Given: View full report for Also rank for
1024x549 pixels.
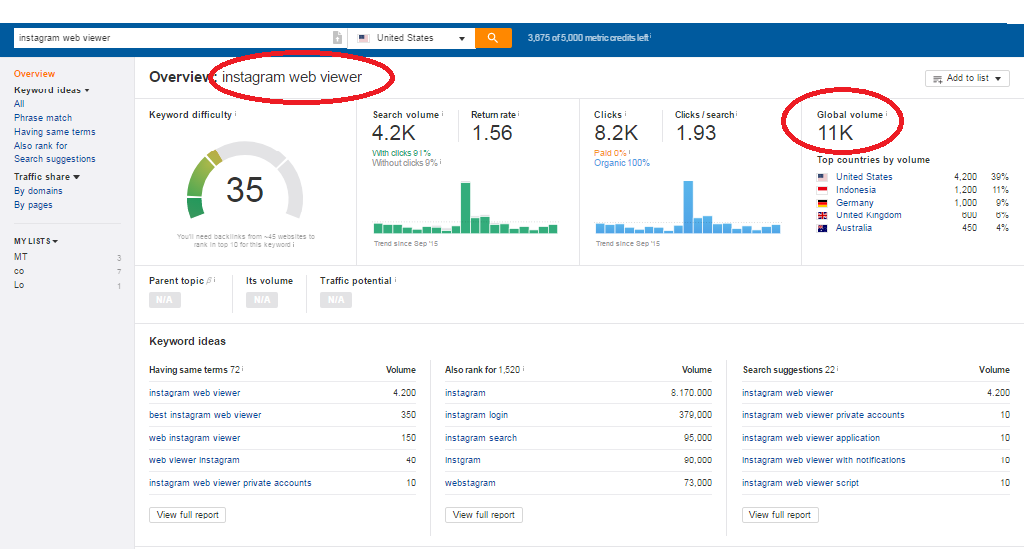Looking at the screenshot, I should pyautogui.click(x=484, y=514).
